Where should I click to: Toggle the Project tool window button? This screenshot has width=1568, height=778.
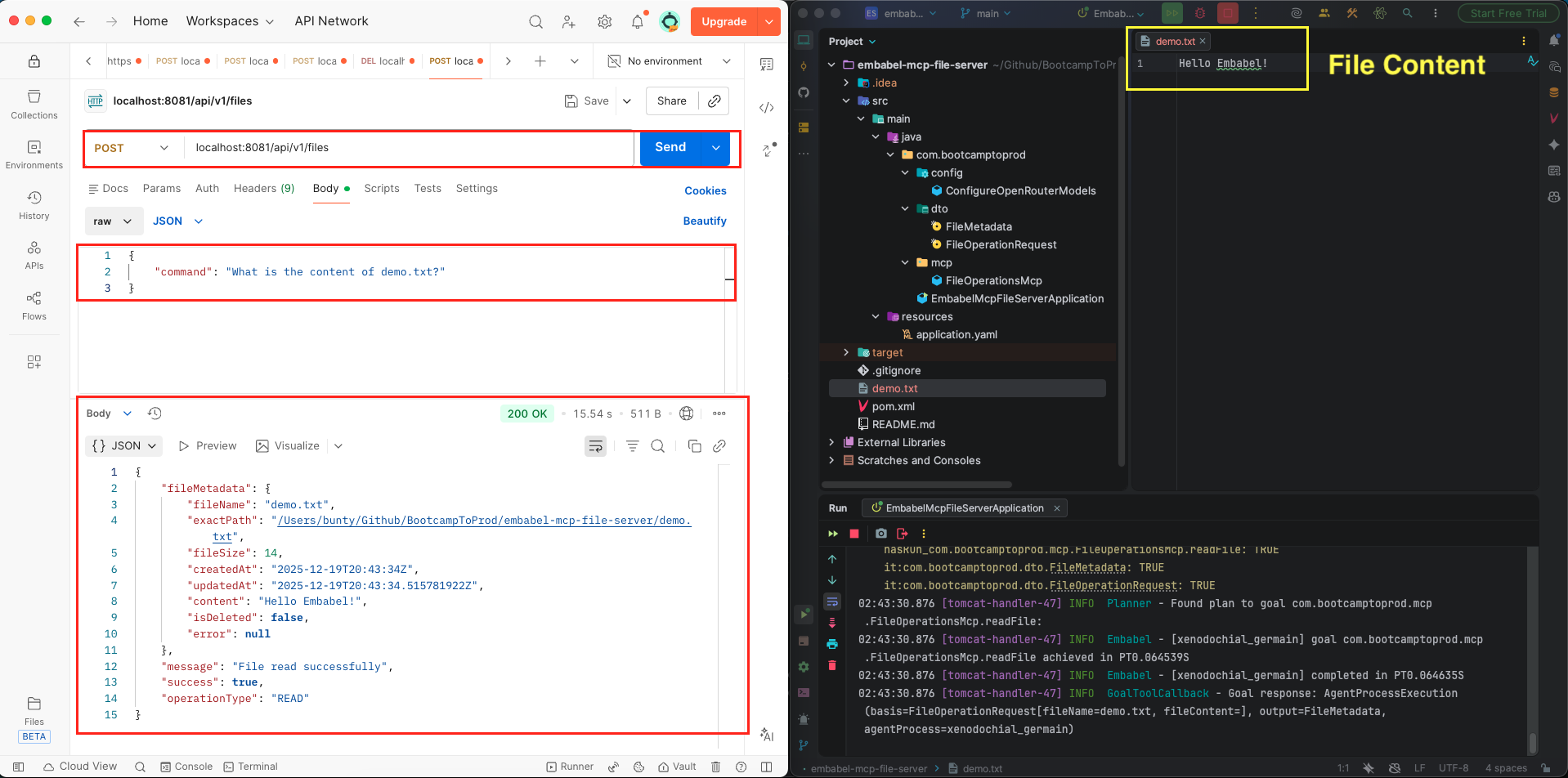tap(804, 41)
